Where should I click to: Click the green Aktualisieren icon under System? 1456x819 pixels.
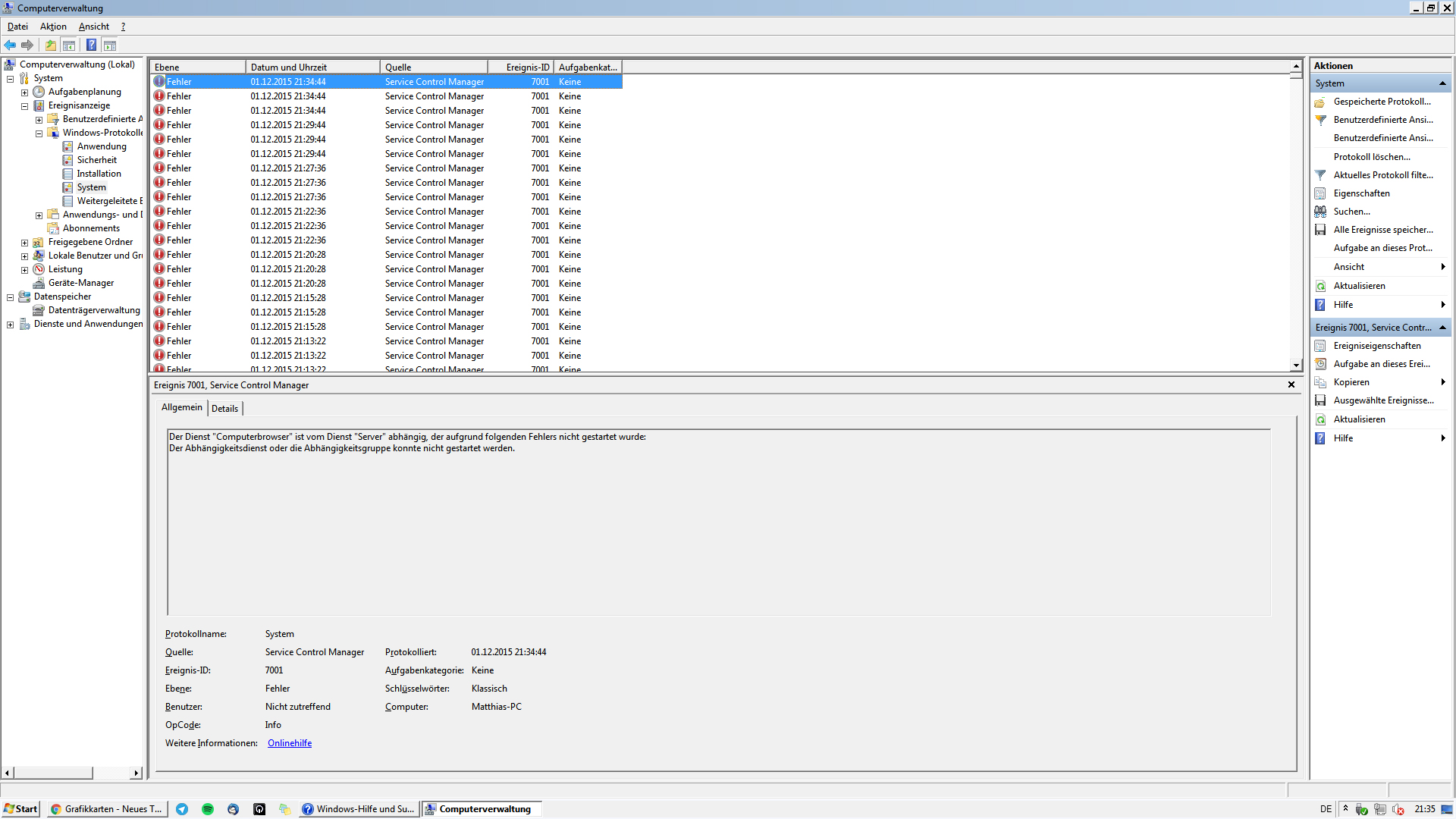tap(1320, 286)
